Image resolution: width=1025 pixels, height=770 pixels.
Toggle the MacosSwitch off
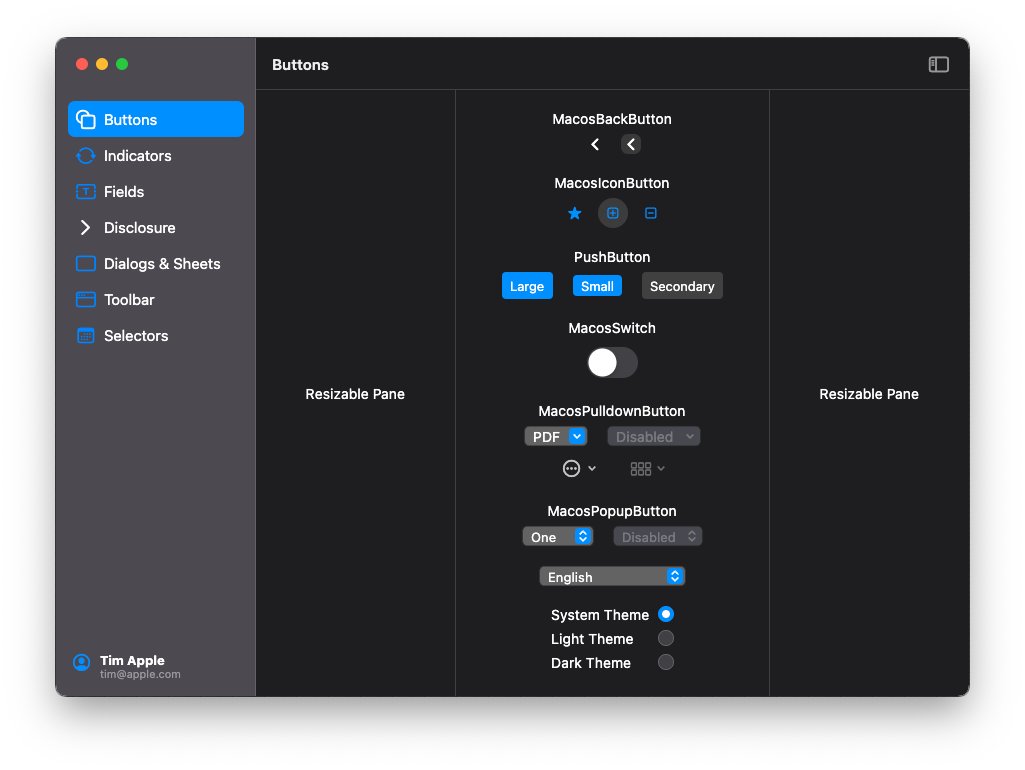click(611, 363)
